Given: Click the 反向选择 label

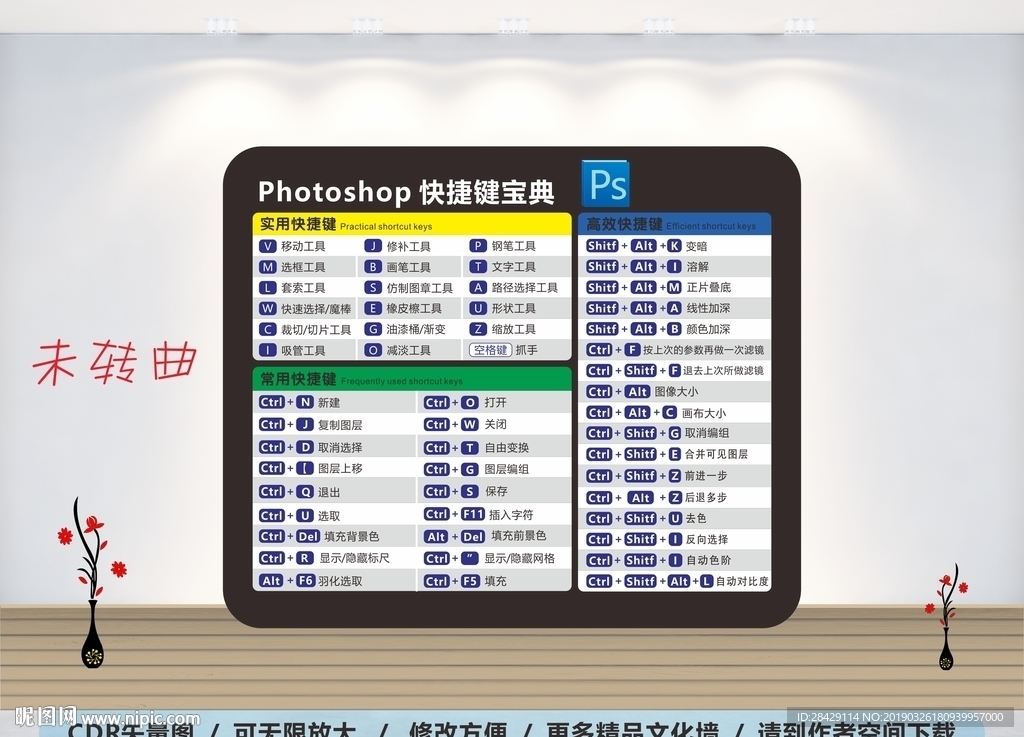Looking at the screenshot, I should pyautogui.click(x=707, y=540).
